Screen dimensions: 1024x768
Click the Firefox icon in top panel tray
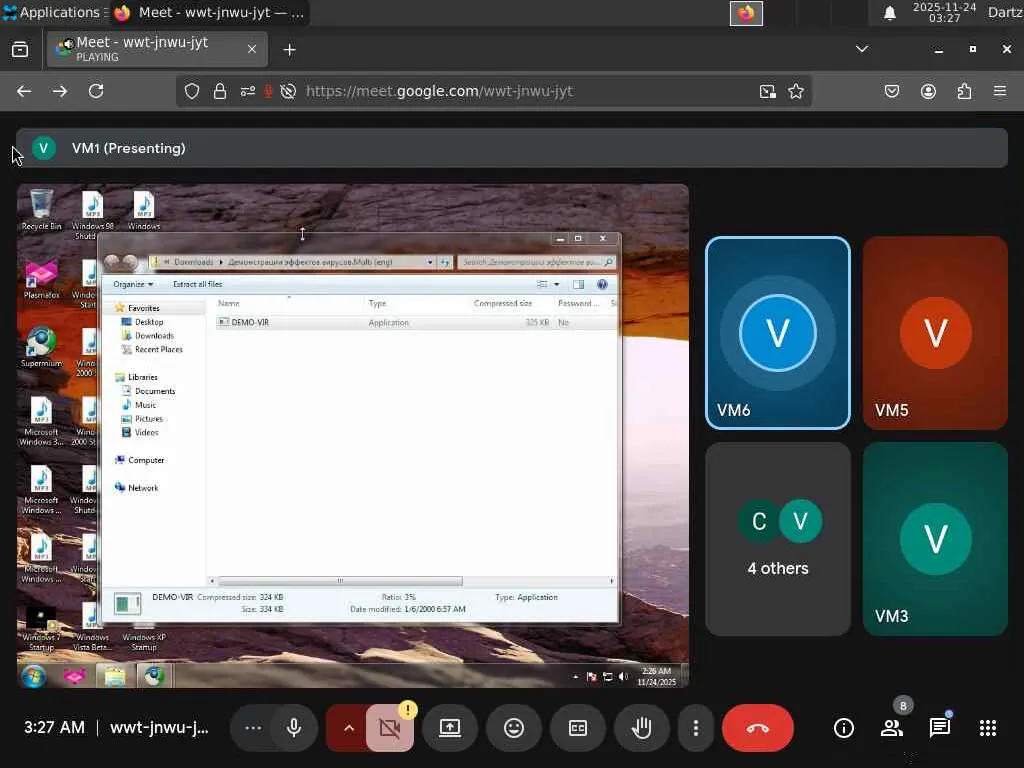point(746,13)
